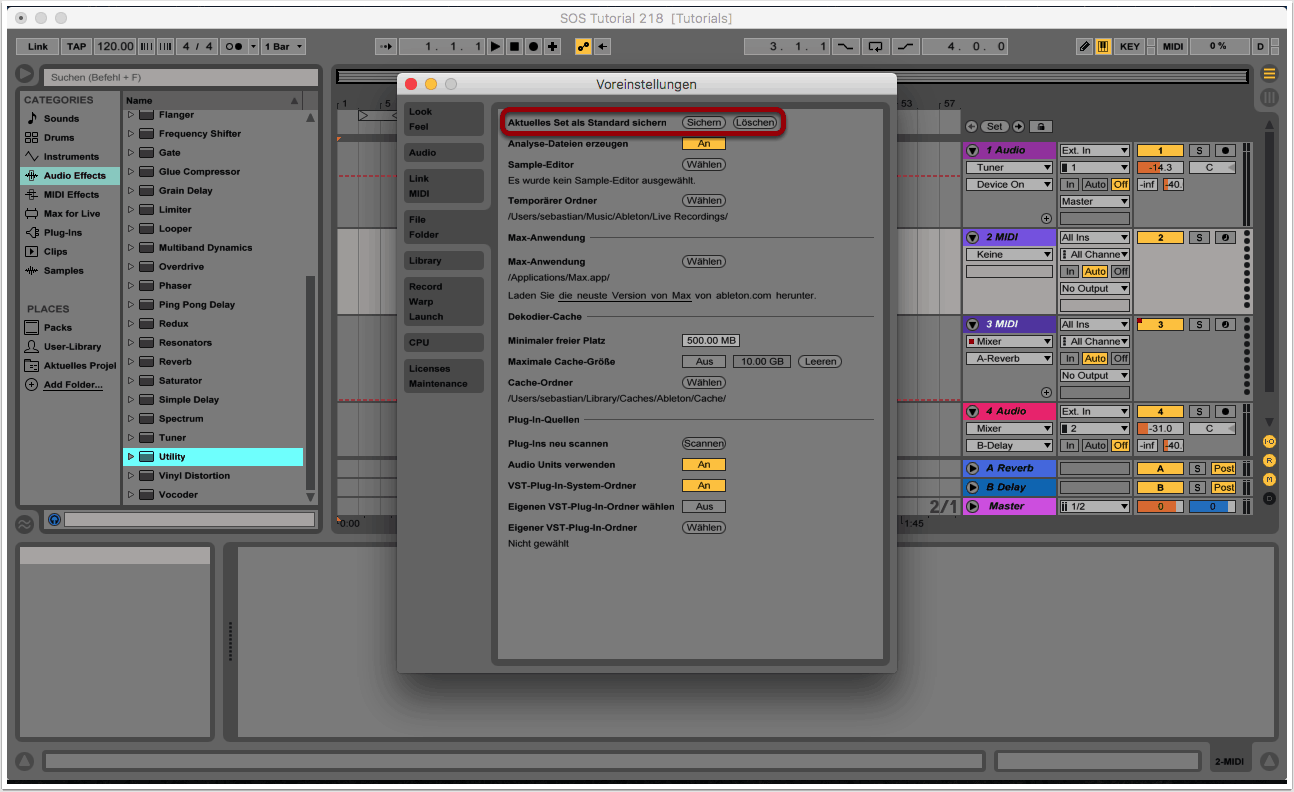The image size is (1294, 792).
Task: Click Sichern to save default set
Action: tap(704, 123)
